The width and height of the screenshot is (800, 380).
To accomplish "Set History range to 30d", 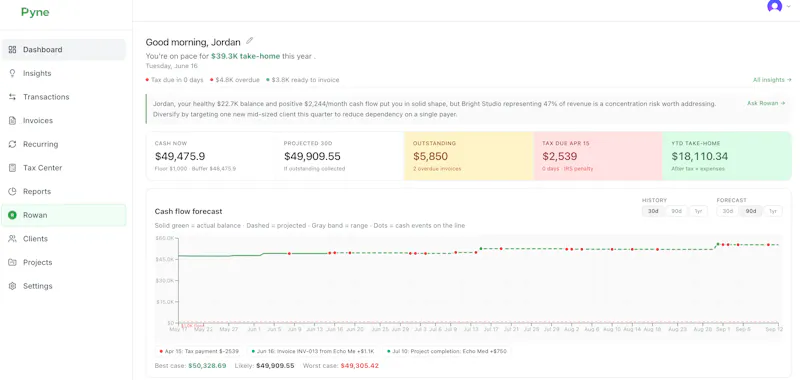I will coord(653,211).
